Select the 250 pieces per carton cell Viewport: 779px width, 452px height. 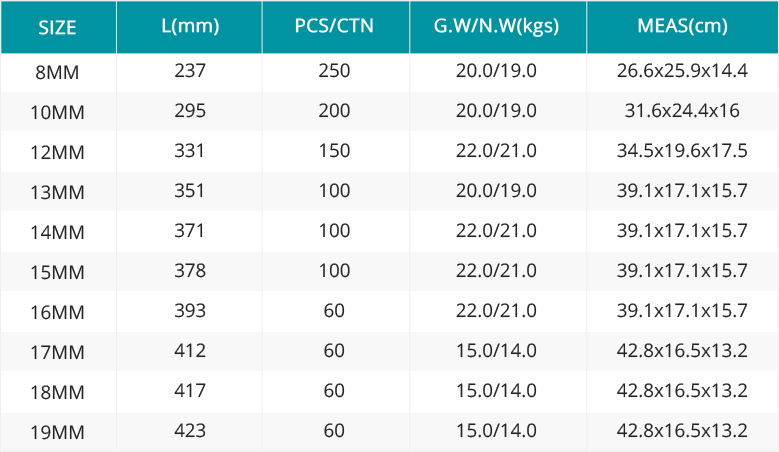(x=334, y=71)
